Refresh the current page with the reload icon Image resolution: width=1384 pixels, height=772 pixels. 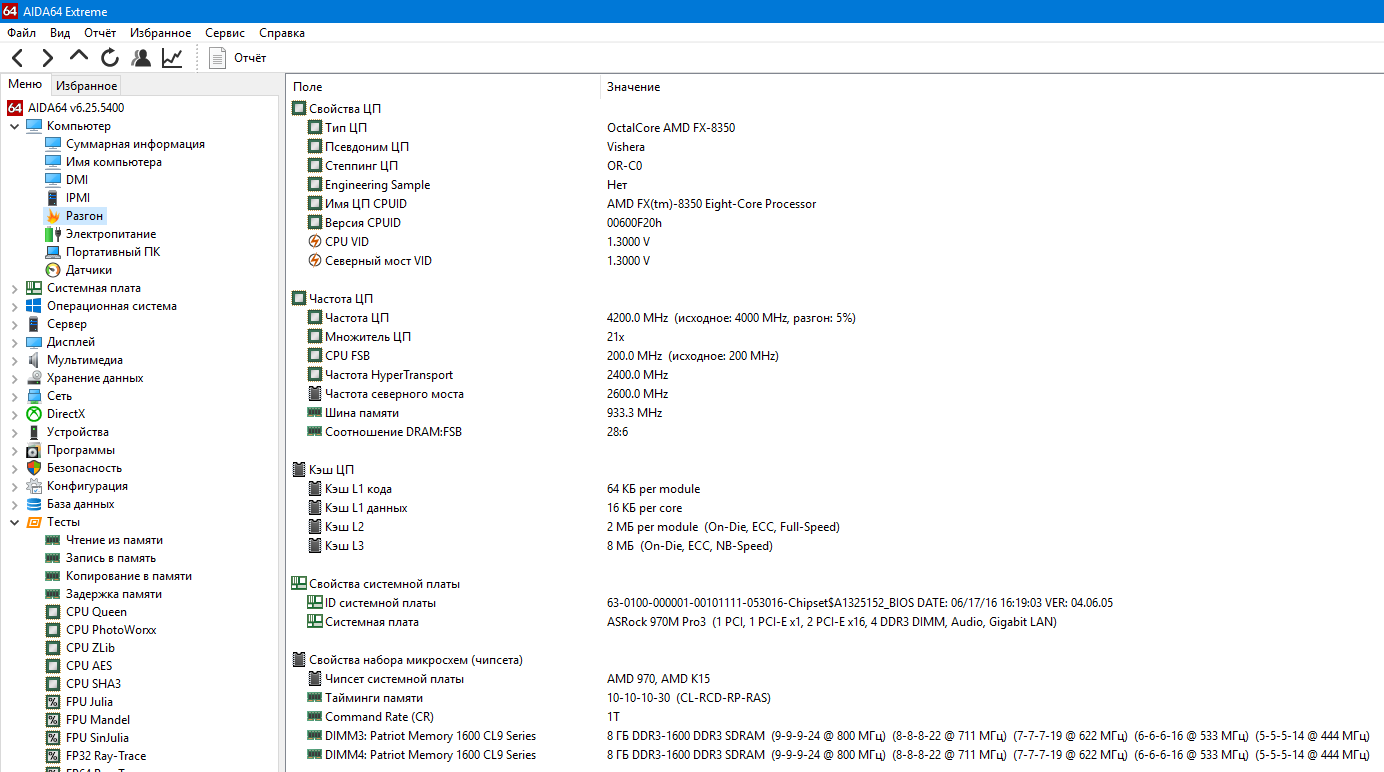[x=109, y=58]
